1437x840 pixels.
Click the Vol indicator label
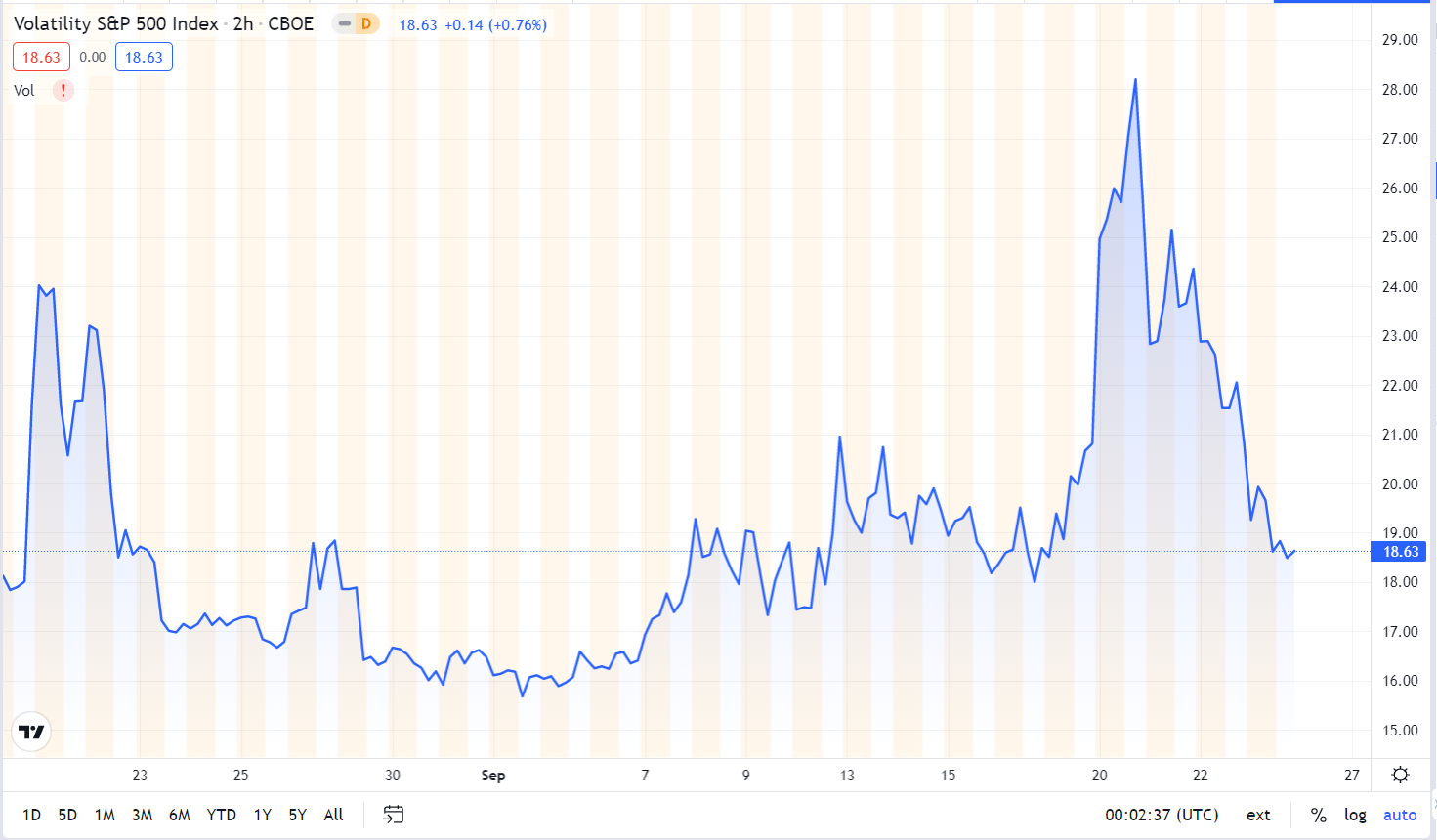pyautogui.click(x=24, y=91)
